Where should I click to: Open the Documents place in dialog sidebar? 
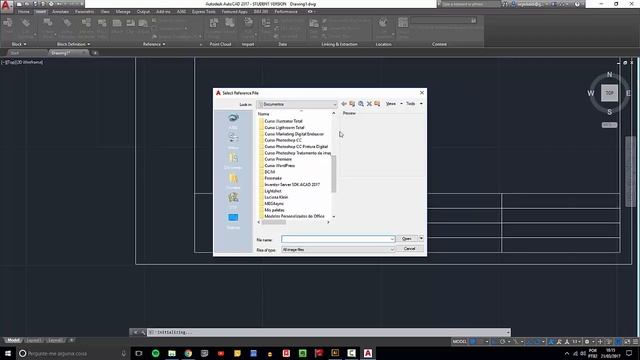click(233, 160)
